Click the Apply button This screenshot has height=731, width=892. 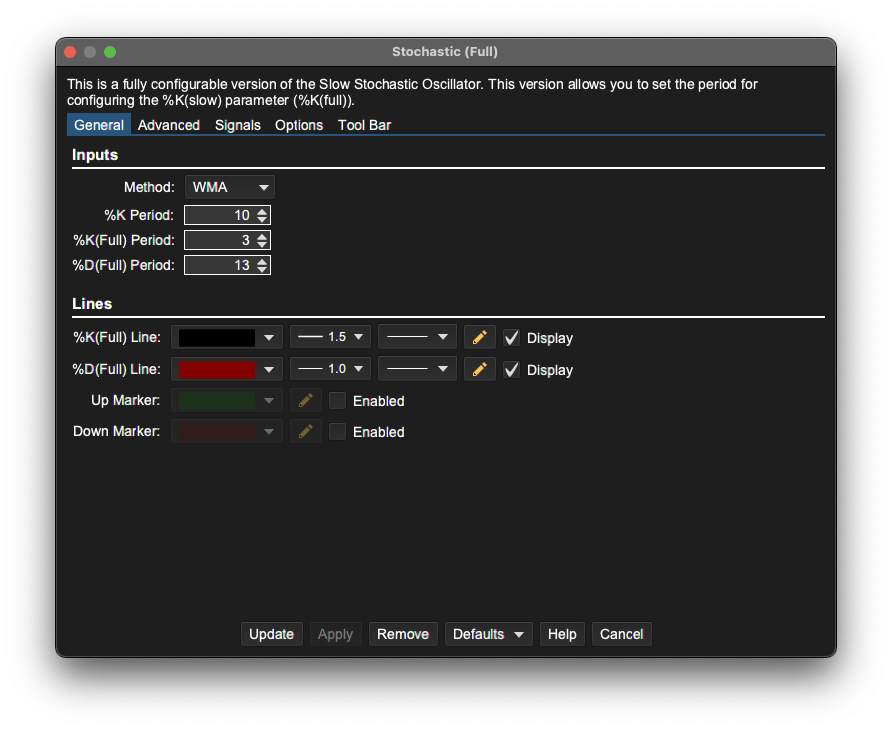coord(335,634)
